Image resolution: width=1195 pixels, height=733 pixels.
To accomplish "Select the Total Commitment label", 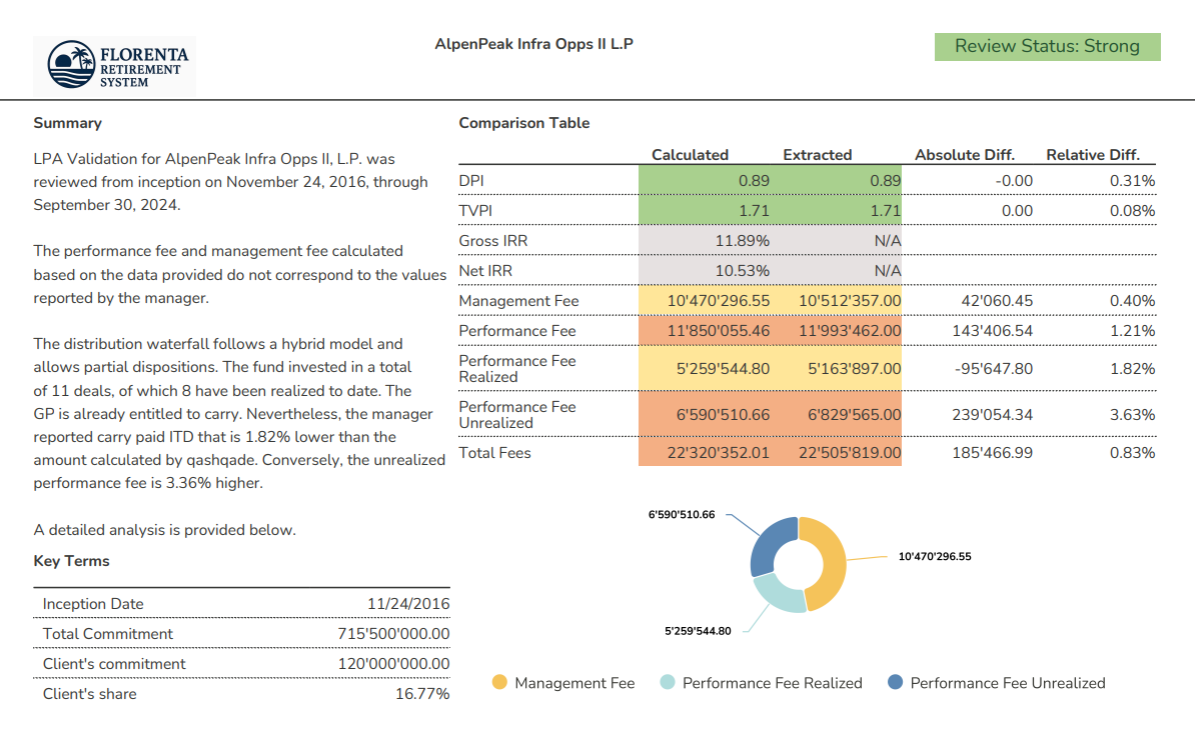I will coord(107,634).
